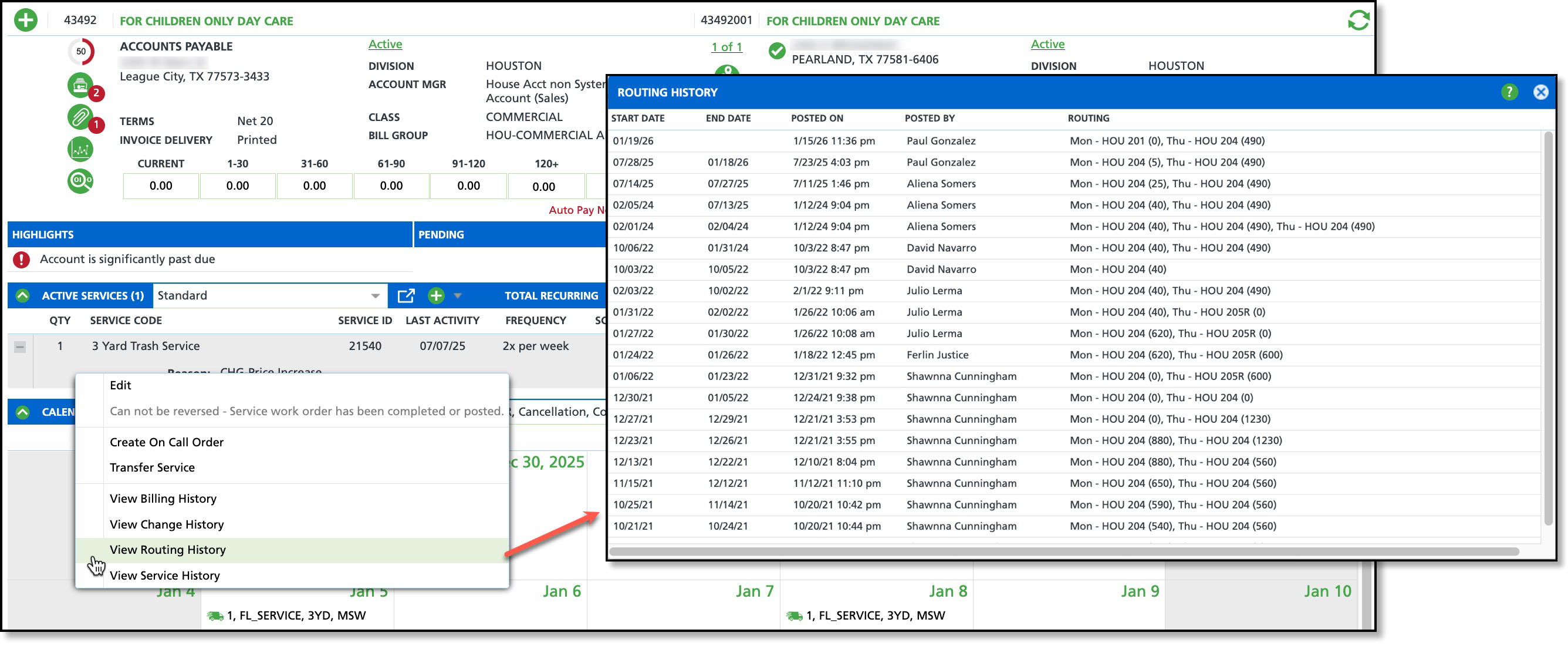Collapse the Calendar section chevron

(22, 413)
